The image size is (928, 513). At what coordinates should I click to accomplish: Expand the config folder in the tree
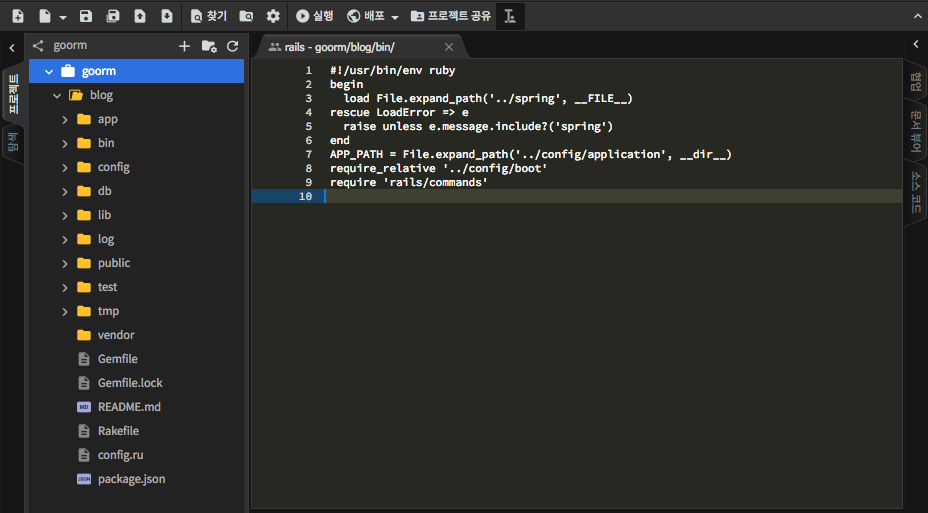pyautogui.click(x=65, y=167)
